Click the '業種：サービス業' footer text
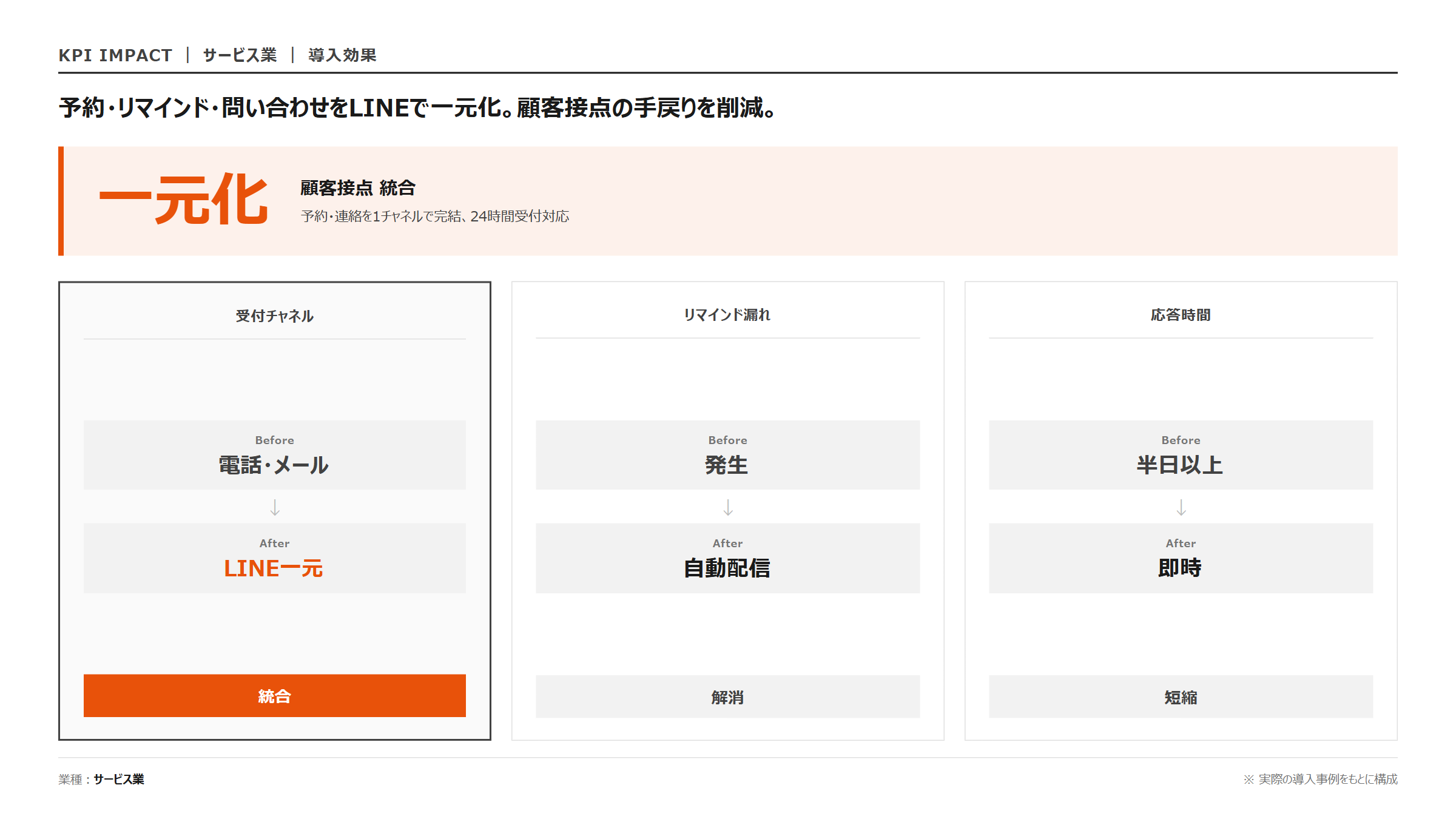The height and width of the screenshot is (819, 1456). click(101, 780)
